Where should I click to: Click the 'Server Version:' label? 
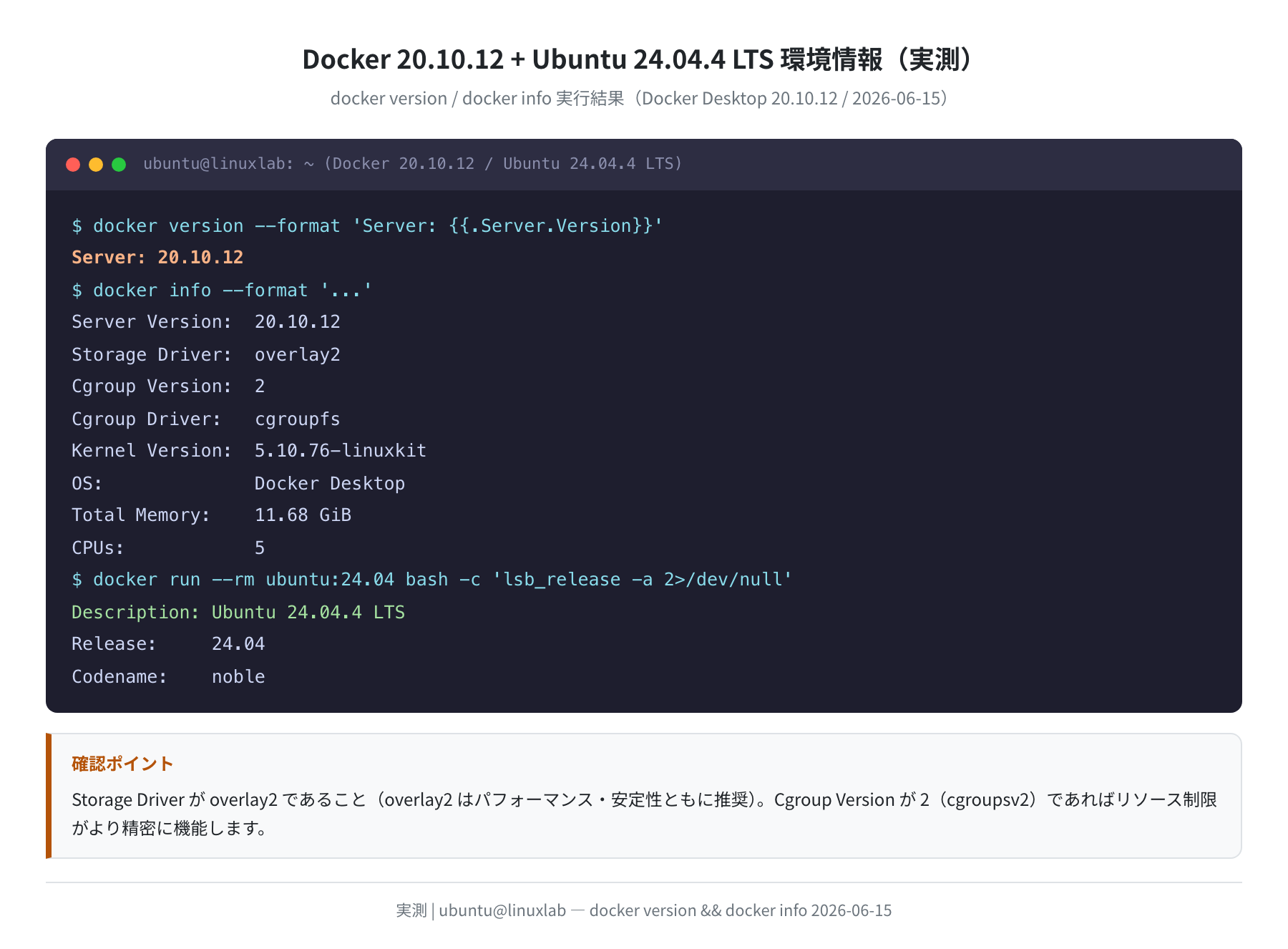pos(152,322)
